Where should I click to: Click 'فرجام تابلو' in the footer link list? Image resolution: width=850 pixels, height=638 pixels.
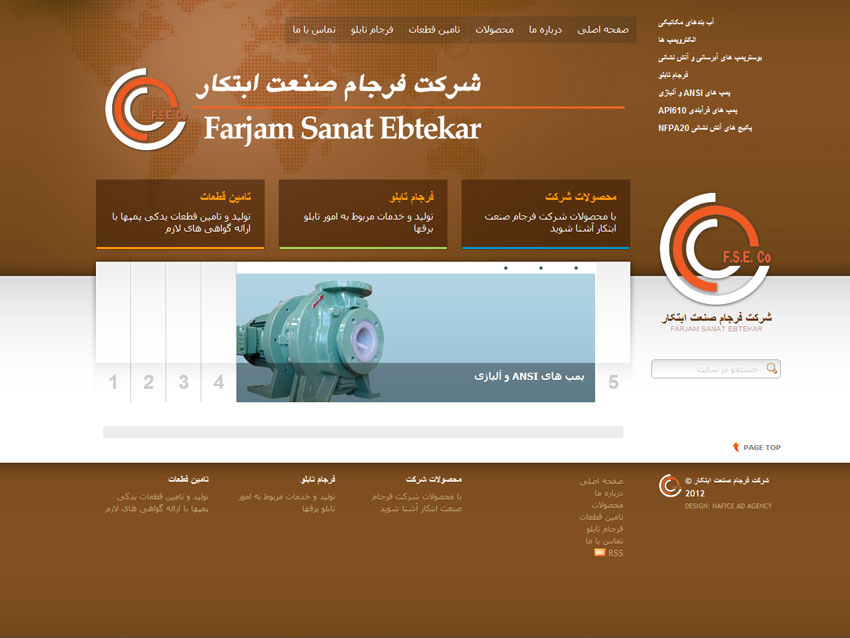(604, 529)
